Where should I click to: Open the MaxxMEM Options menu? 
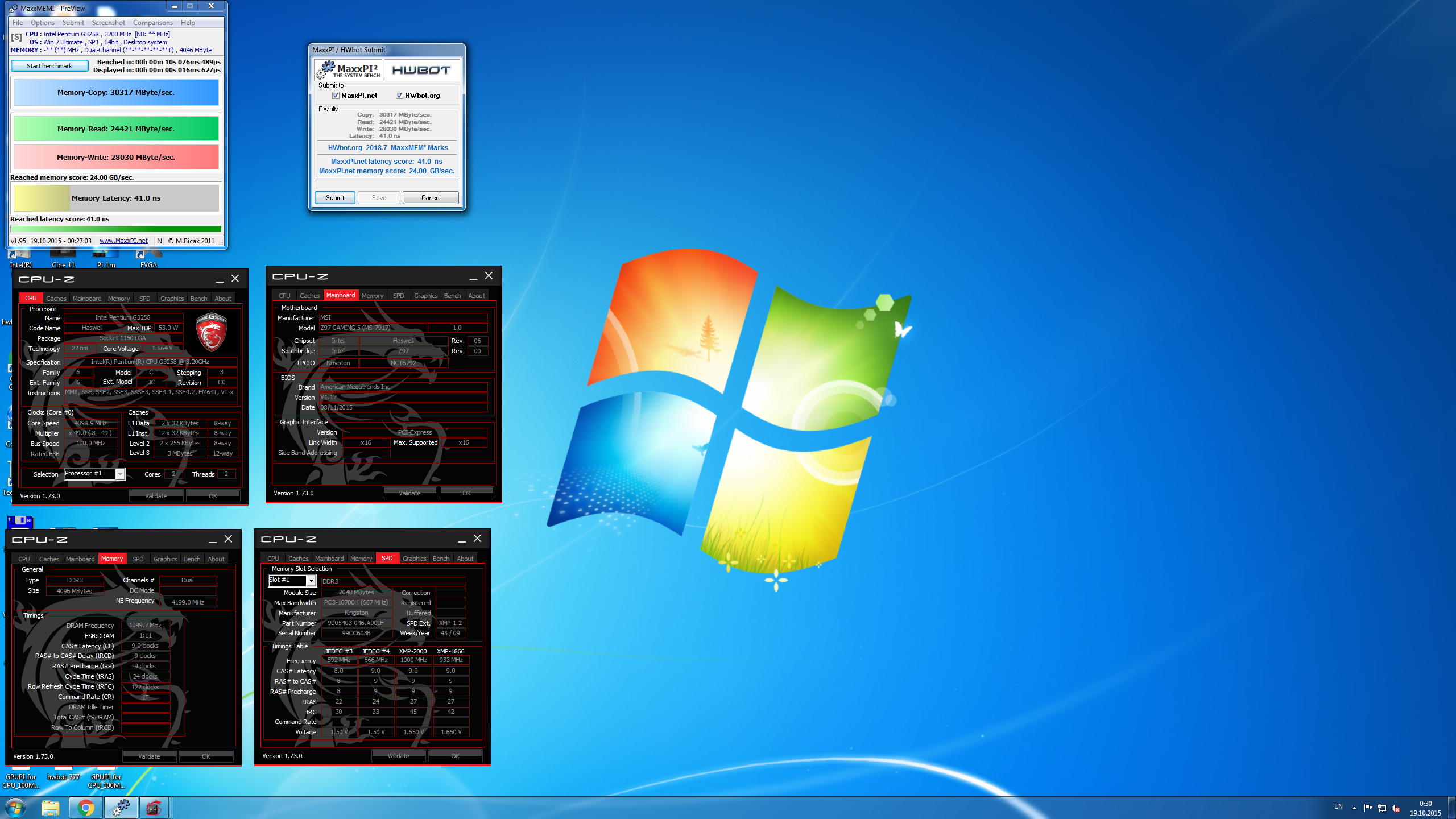tap(43, 23)
